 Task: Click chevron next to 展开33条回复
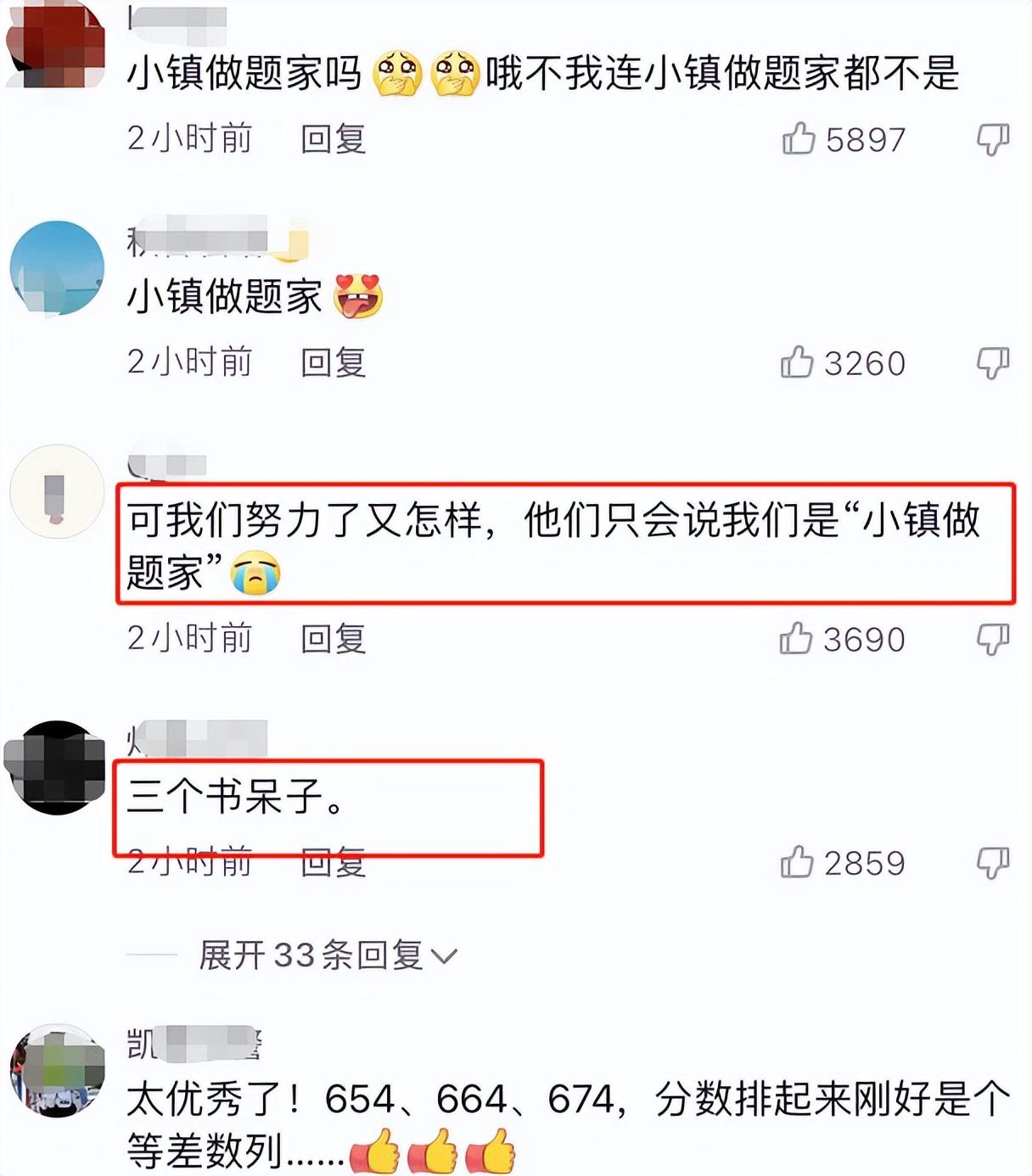444,957
